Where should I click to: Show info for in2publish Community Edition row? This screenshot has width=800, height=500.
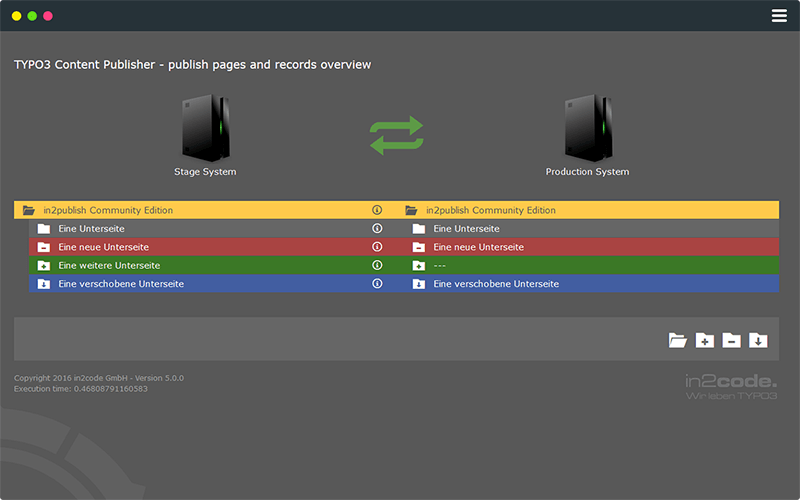[x=377, y=210]
